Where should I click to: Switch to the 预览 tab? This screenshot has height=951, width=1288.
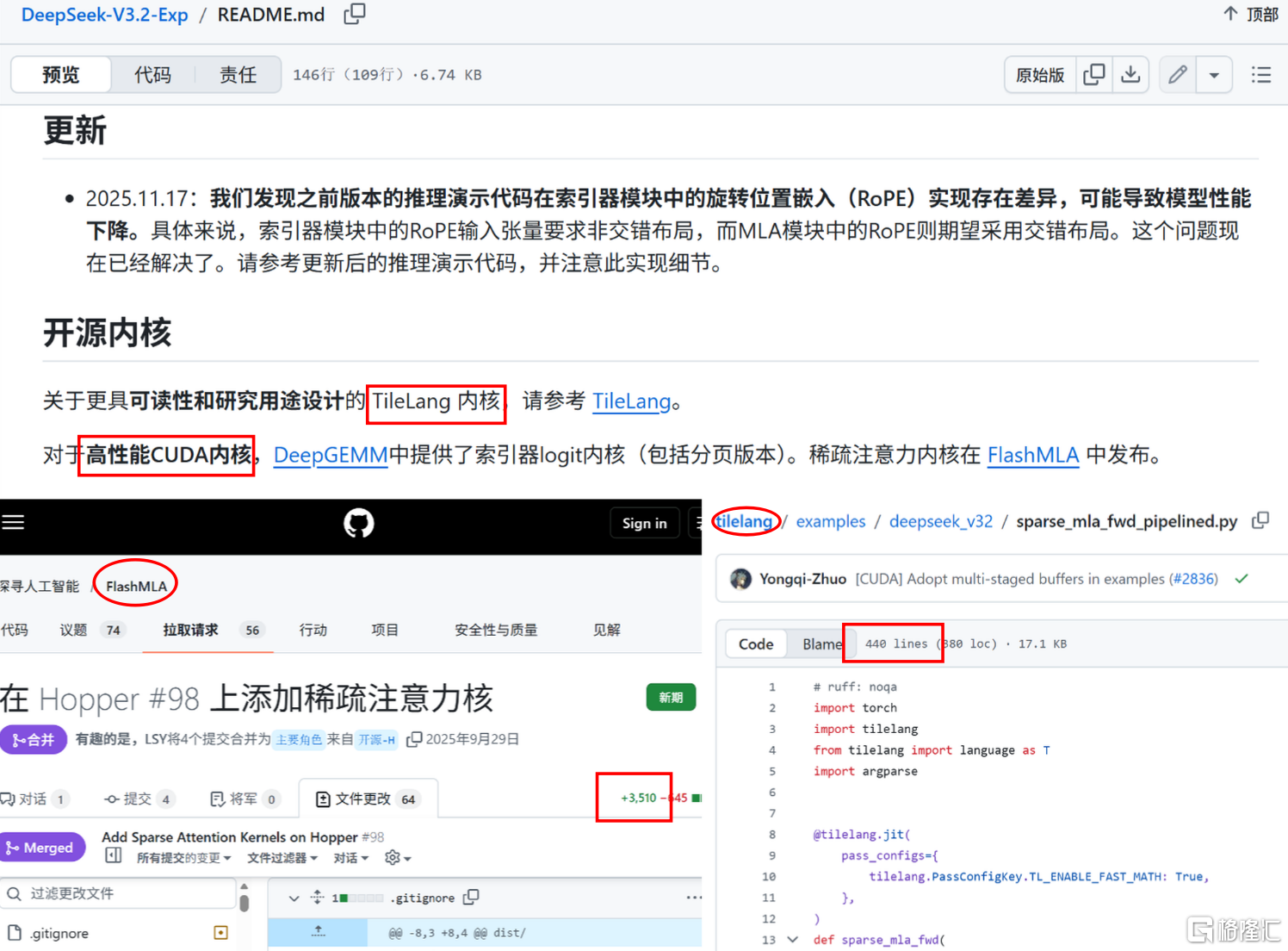coord(60,75)
